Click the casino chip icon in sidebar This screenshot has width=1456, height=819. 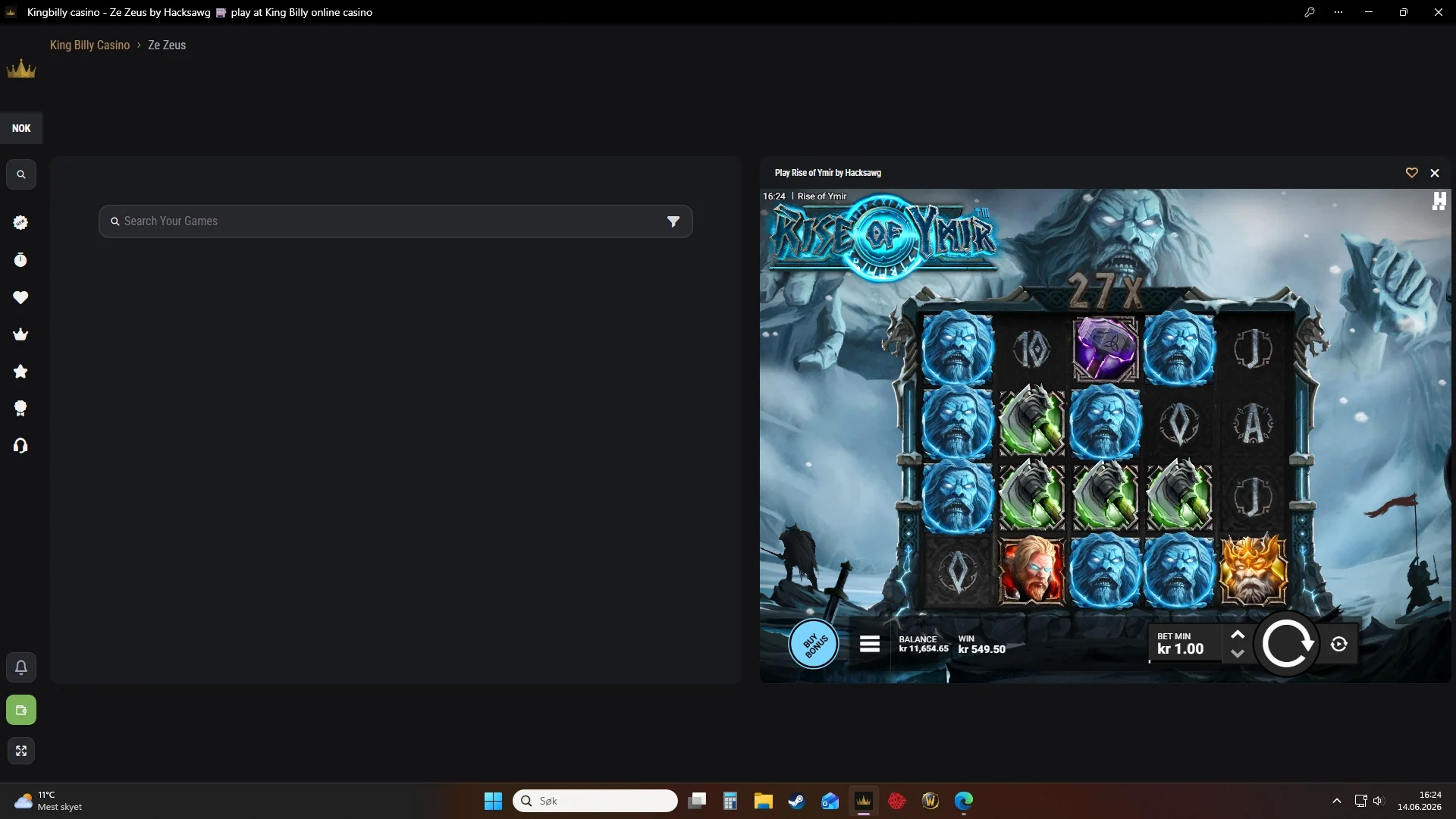[x=20, y=222]
